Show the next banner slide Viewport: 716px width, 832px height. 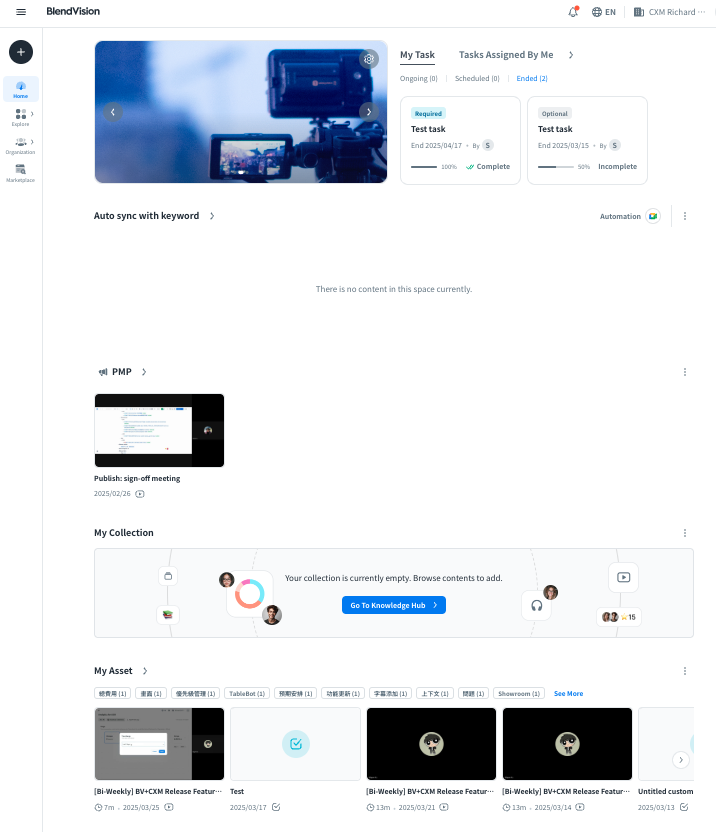coord(369,112)
